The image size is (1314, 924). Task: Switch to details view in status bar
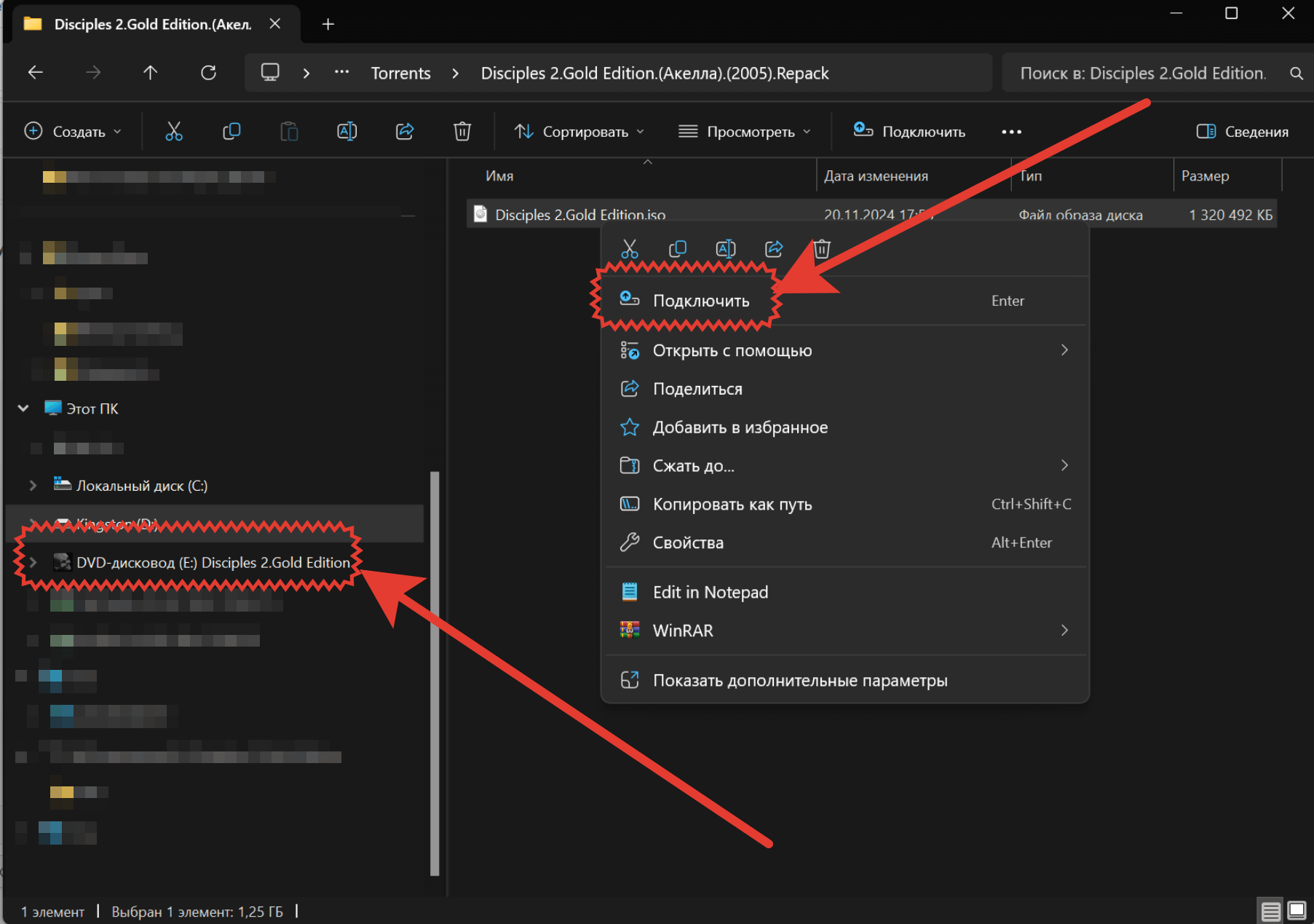1271,911
